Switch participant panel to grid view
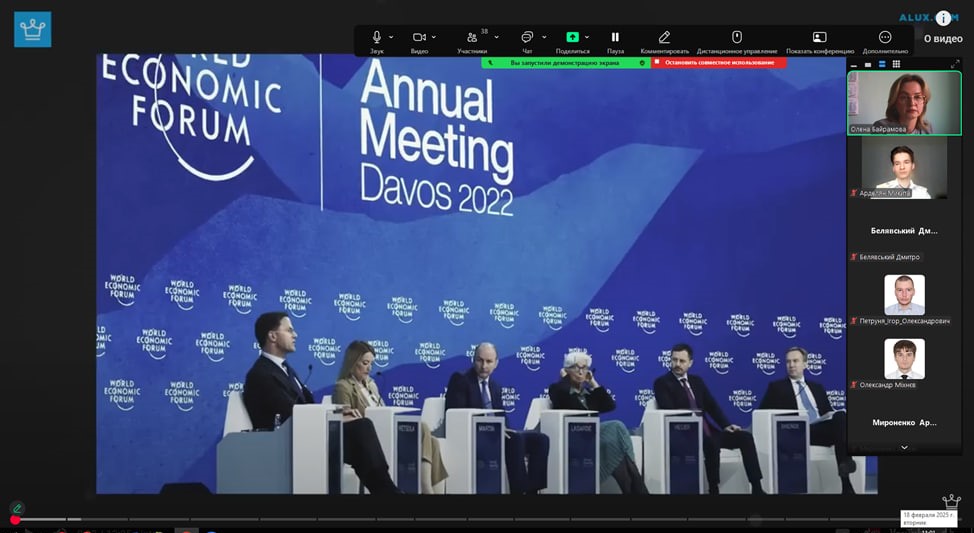This screenshot has width=974, height=533. tap(896, 64)
